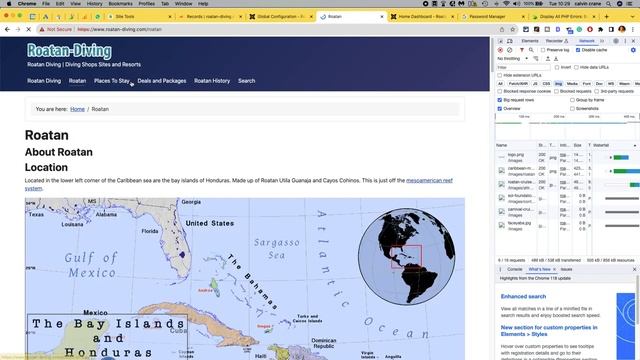Uncheck the Overview checkbox
This screenshot has width=640, height=360.
(x=500, y=109)
